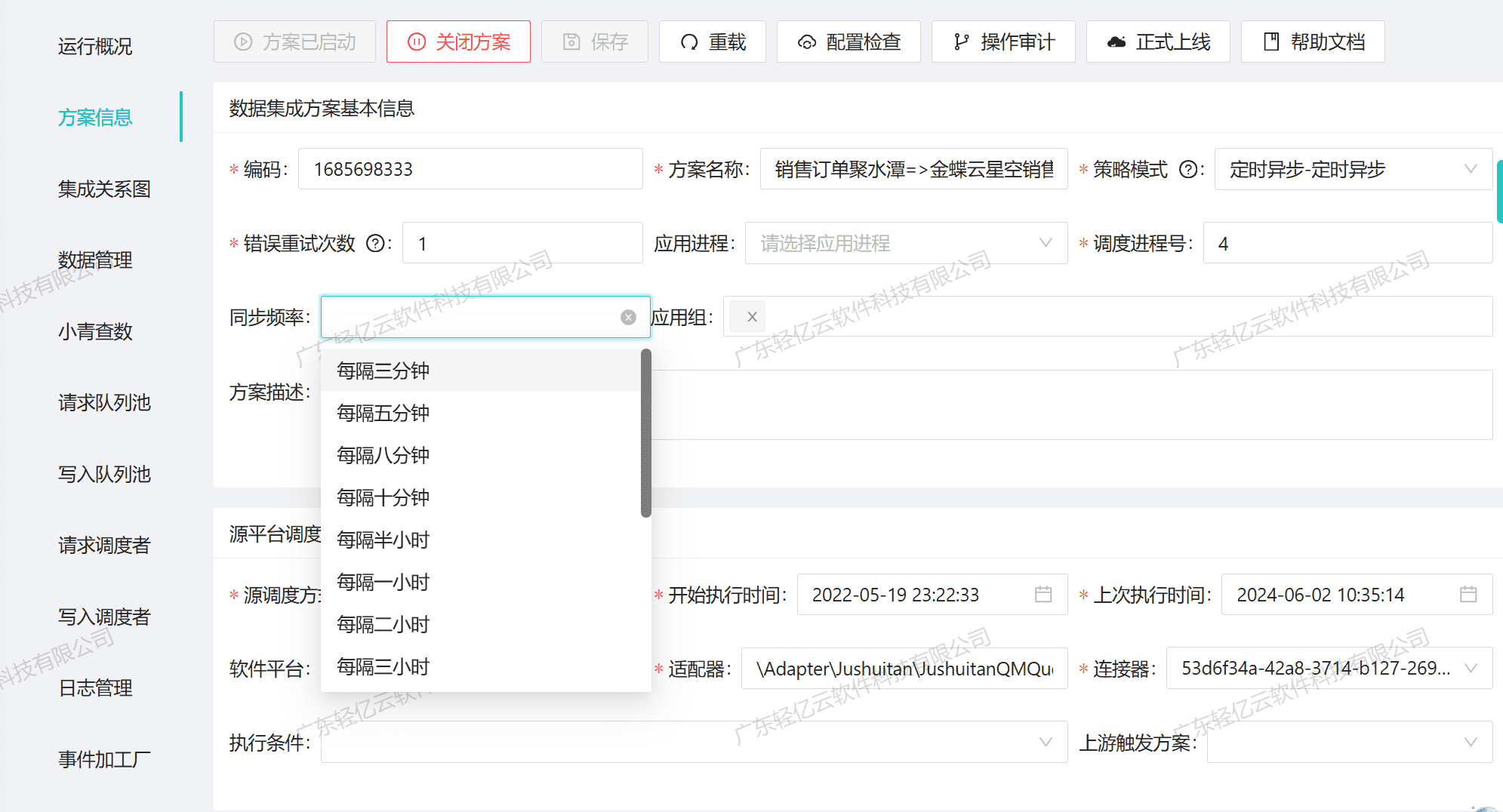Click the refresh icon in 重载

[x=689, y=42]
